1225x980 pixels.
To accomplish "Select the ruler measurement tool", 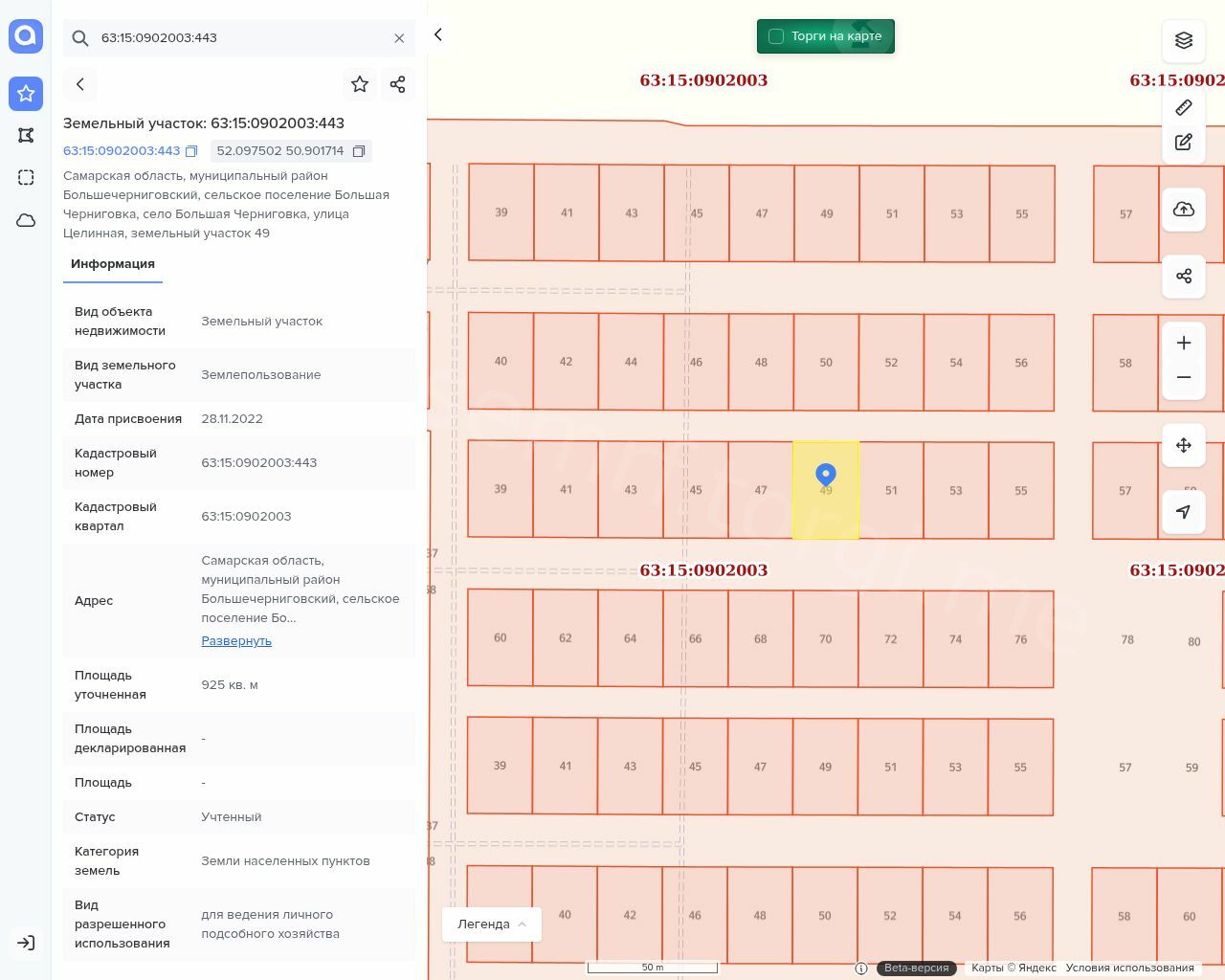I will [1184, 107].
